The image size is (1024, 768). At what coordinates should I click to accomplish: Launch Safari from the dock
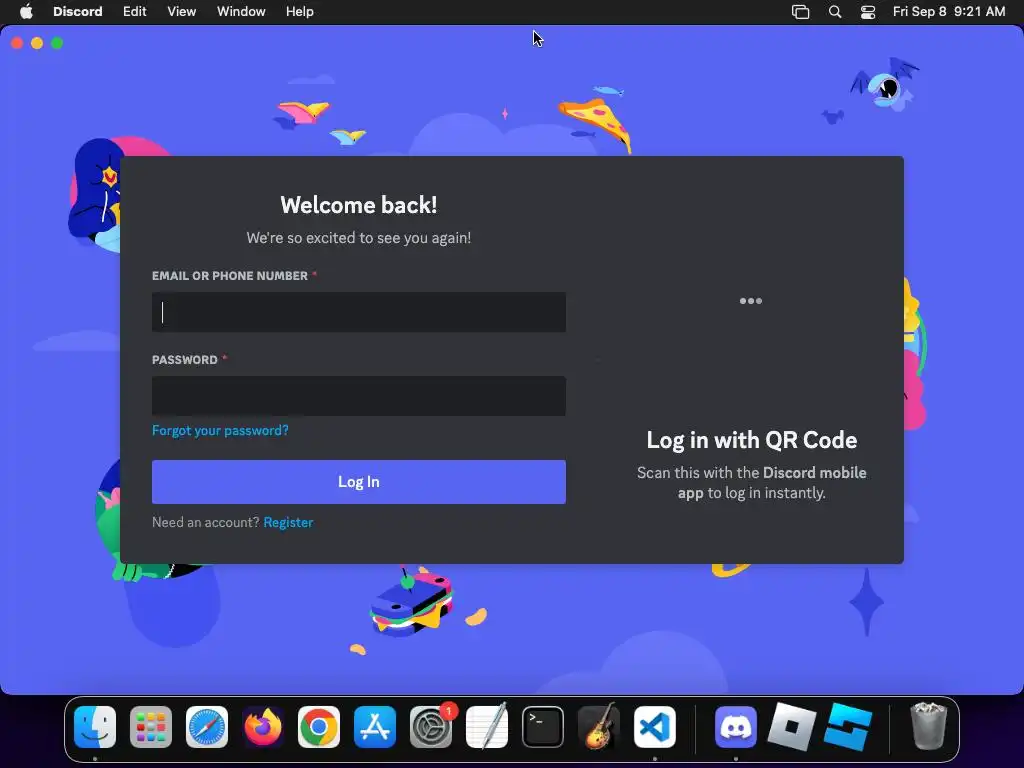click(x=207, y=727)
